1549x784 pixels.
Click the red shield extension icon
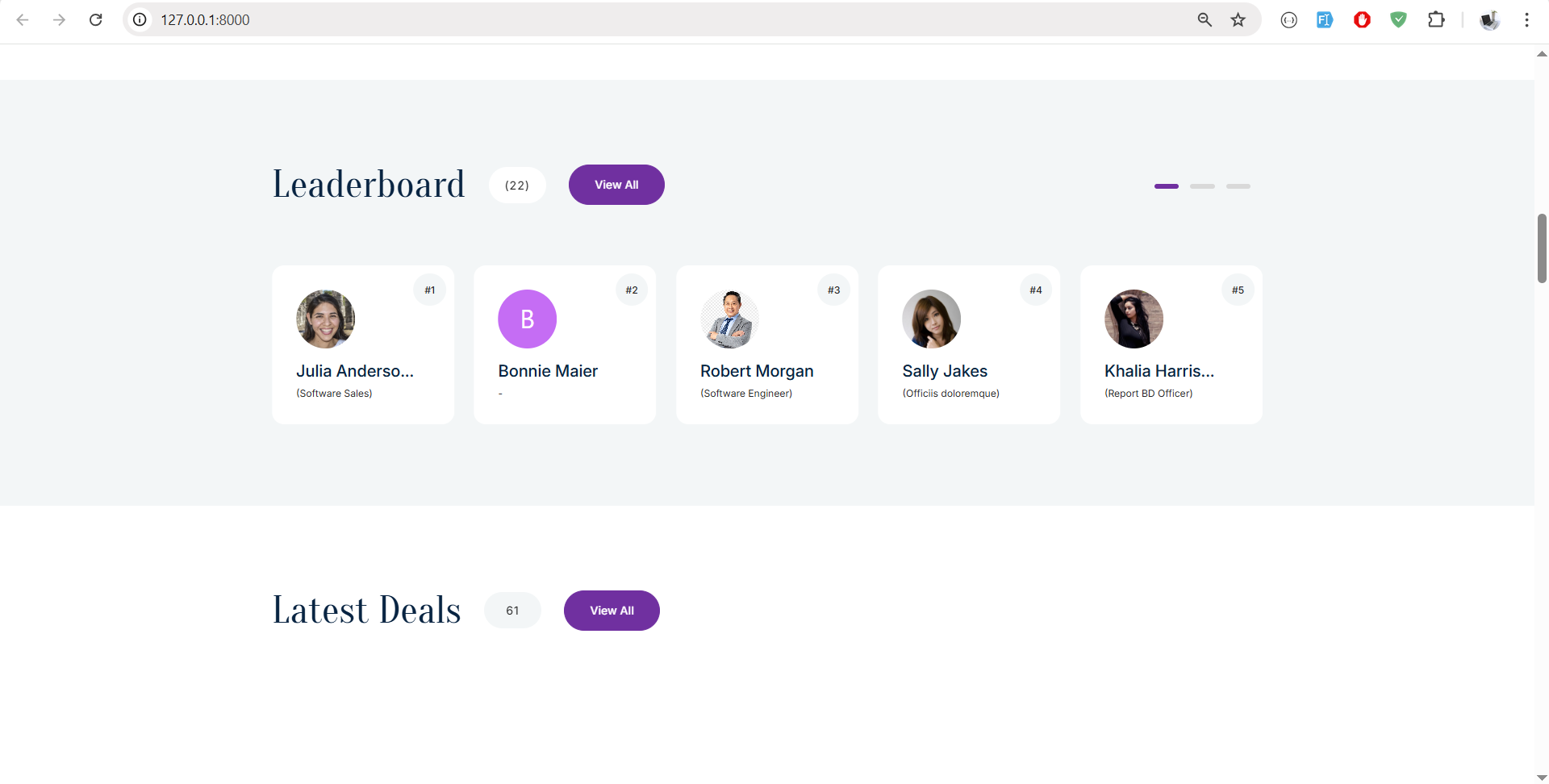click(1362, 19)
